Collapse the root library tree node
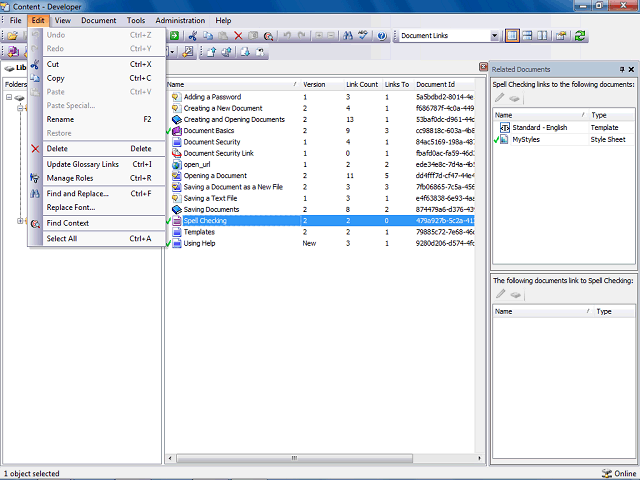This screenshot has height=480, width=640. 9,97
